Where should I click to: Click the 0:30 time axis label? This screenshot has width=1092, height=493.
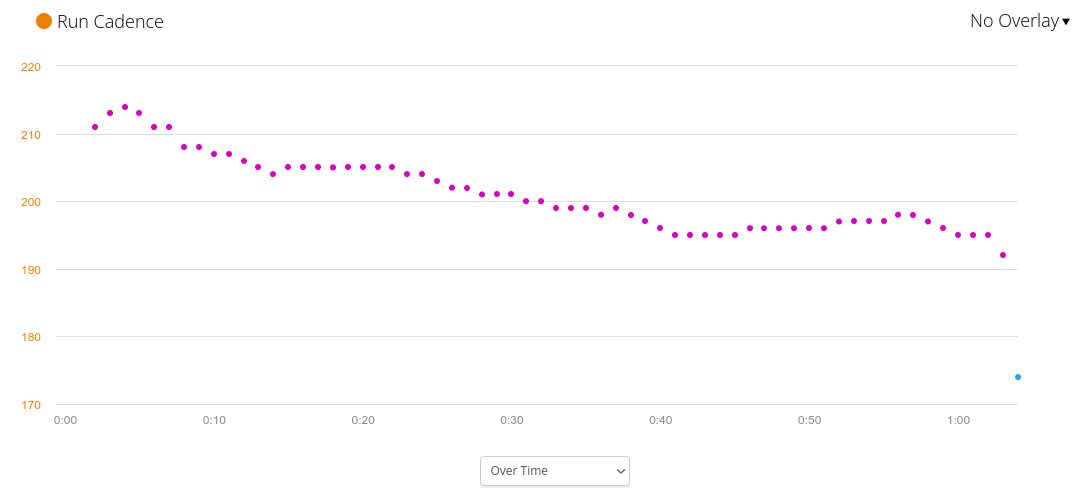coord(512,420)
